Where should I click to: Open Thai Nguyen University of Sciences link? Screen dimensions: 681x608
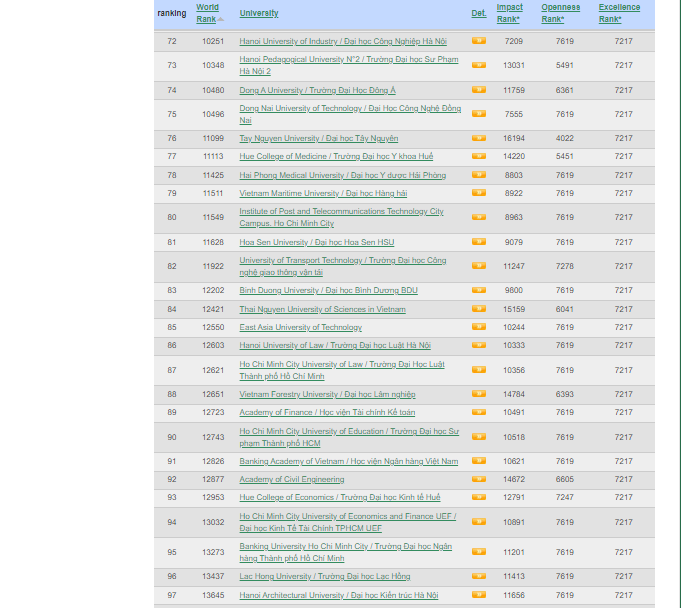coord(323,309)
